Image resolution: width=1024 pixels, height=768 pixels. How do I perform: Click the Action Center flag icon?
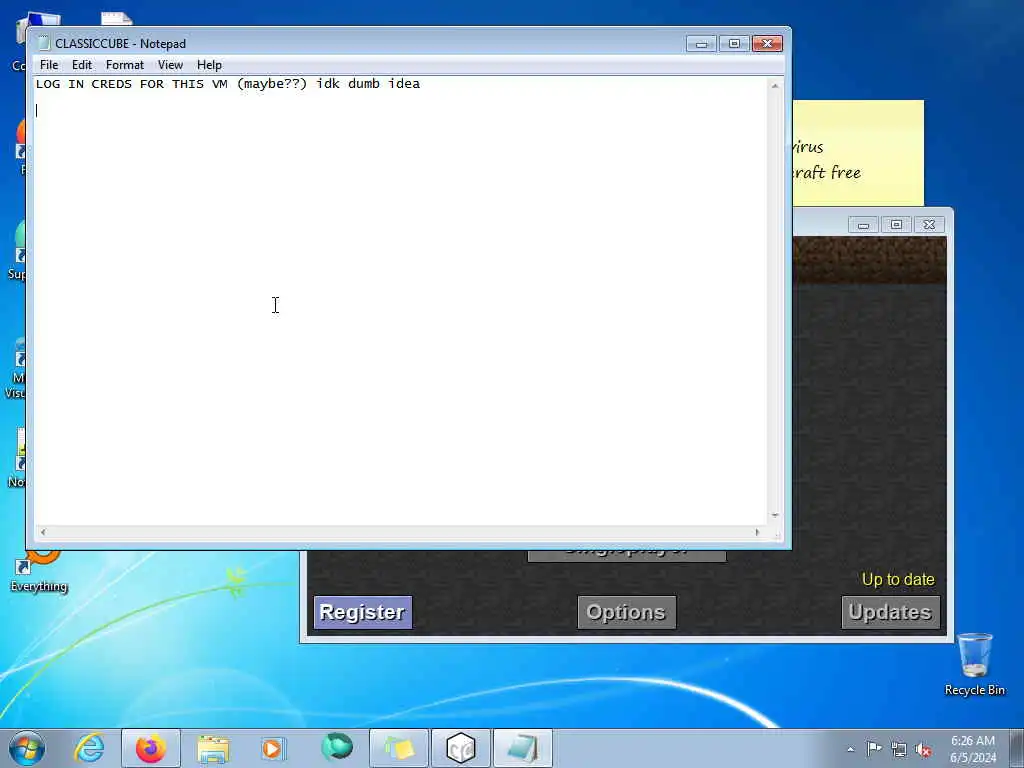[874, 748]
